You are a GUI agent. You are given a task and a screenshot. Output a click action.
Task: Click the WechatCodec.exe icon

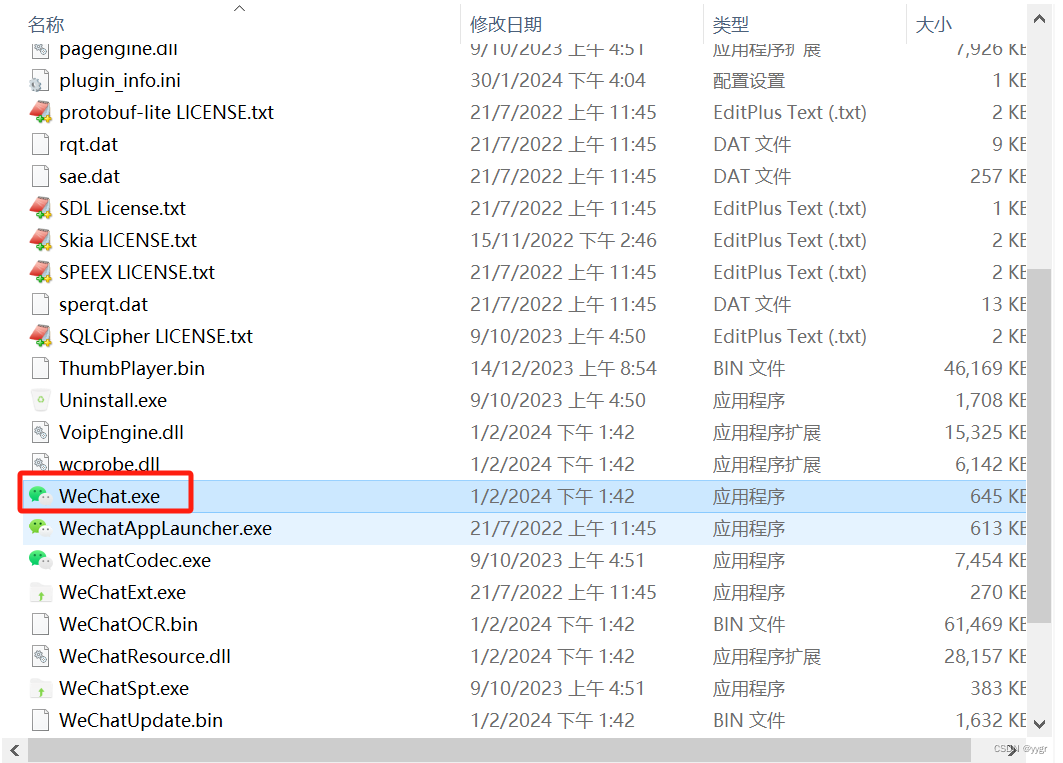pos(40,560)
